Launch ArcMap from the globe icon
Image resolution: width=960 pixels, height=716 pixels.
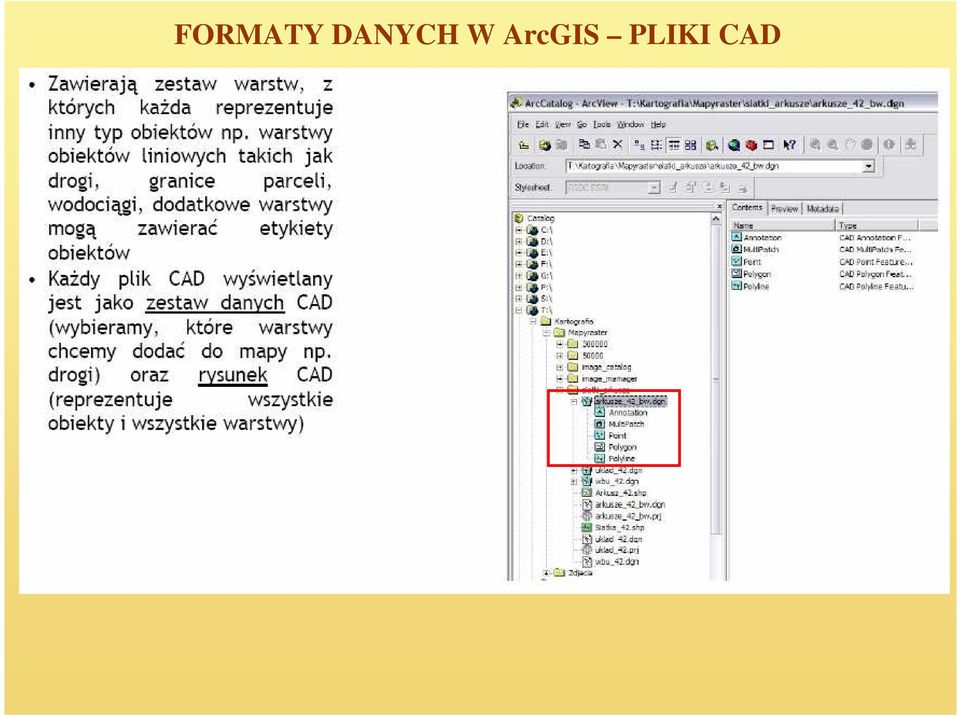734,145
